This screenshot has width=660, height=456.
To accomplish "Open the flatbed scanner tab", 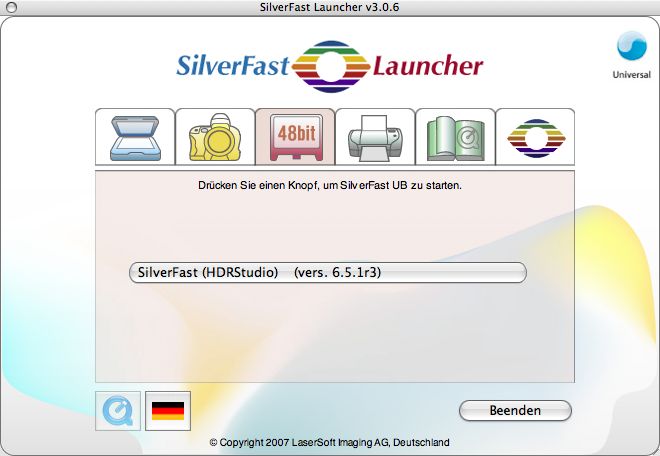I will point(135,137).
